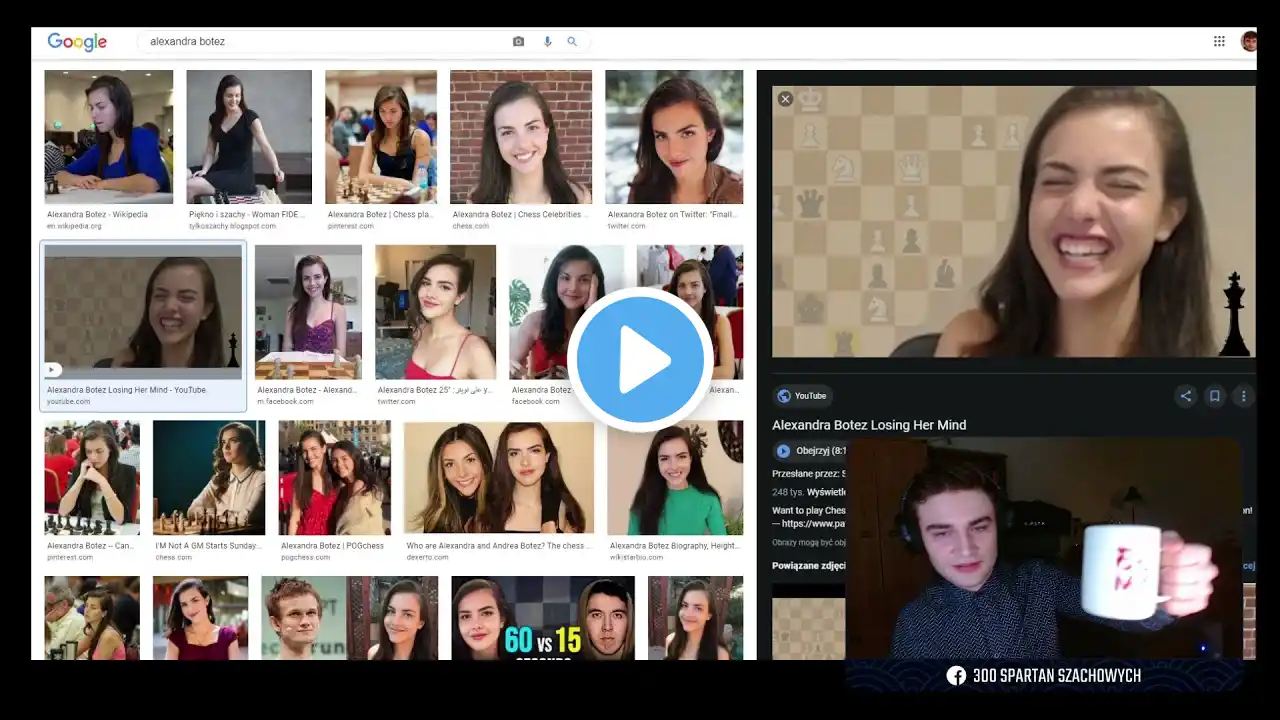The image size is (1280, 720).
Task: Click the Obejrzyj play icon
Action: (x=783, y=451)
